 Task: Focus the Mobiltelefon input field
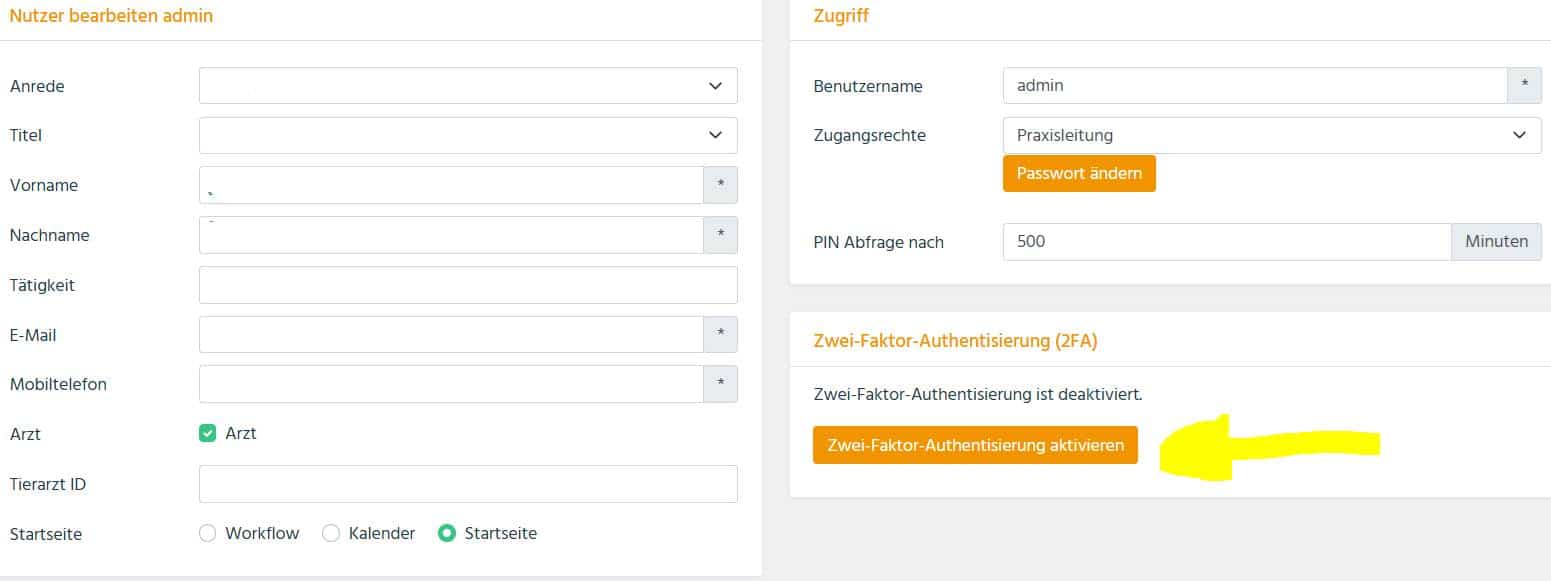(451, 384)
